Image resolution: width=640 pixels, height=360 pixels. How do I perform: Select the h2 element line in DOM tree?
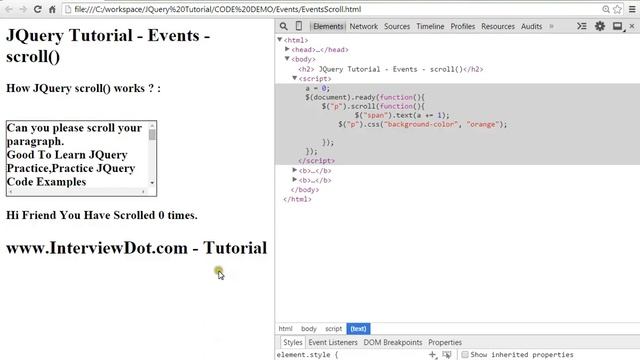click(390, 69)
